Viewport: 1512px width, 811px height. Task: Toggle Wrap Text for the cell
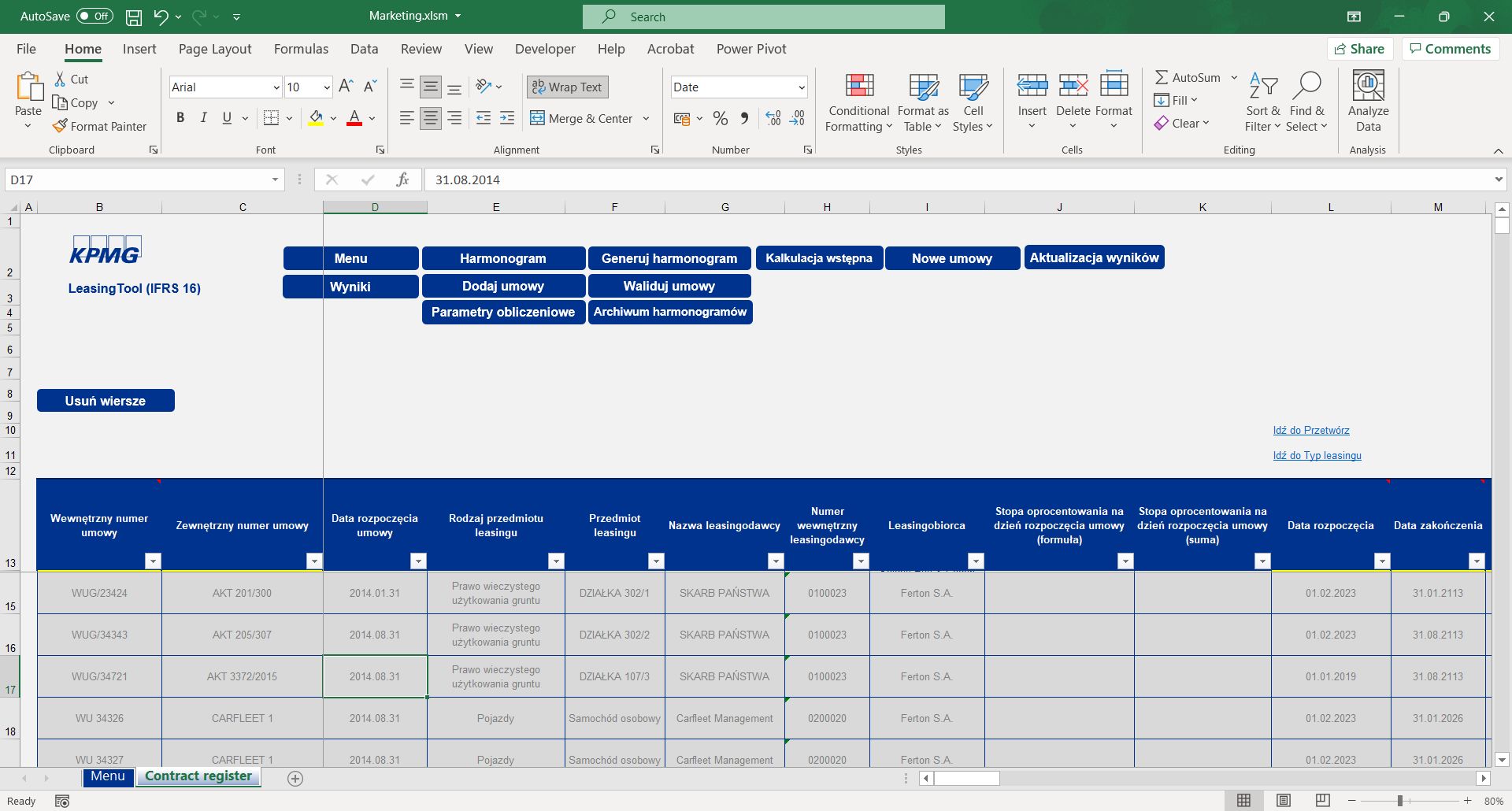567,87
